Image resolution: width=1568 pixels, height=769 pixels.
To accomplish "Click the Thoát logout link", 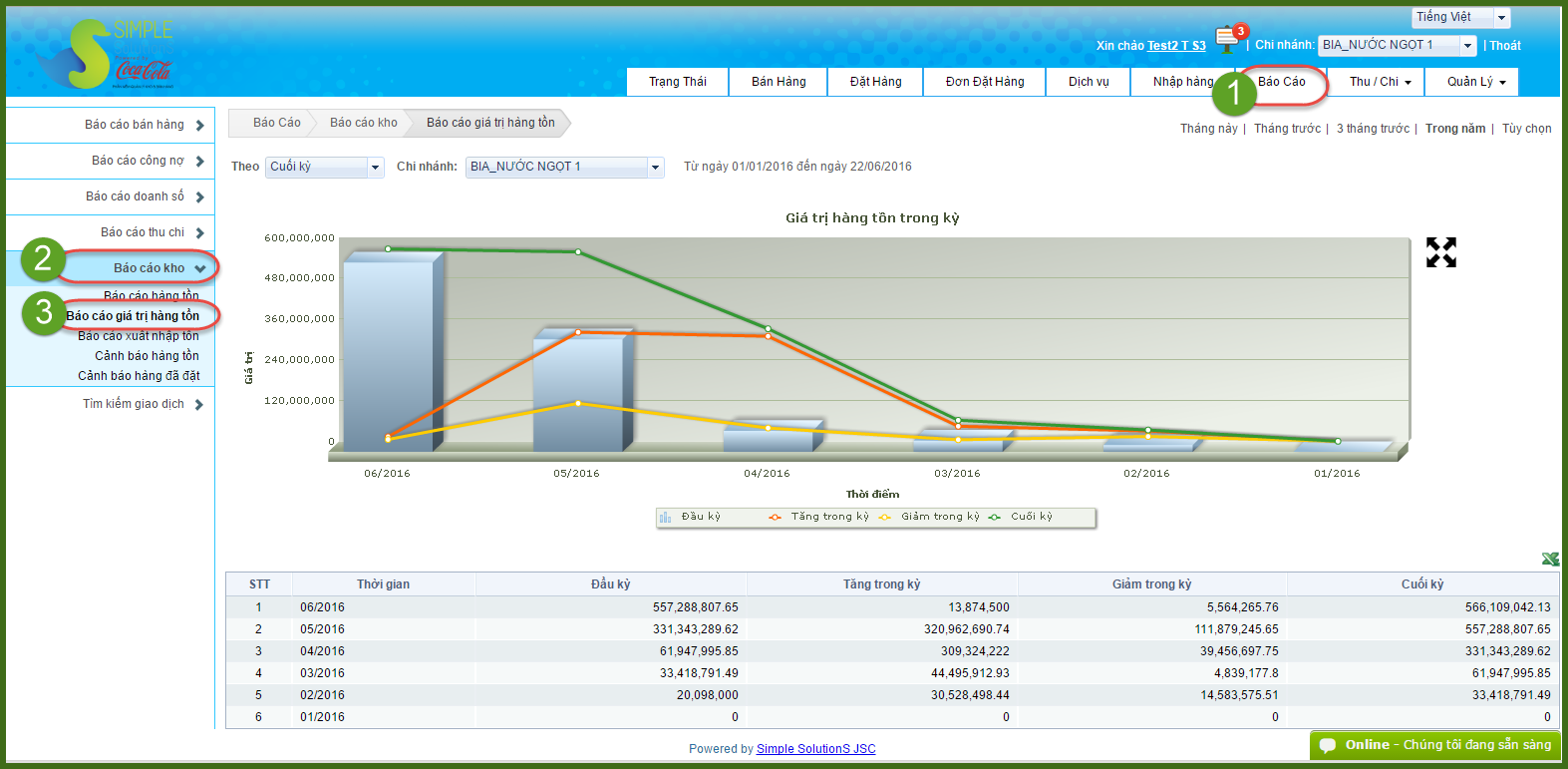I will click(x=1505, y=46).
